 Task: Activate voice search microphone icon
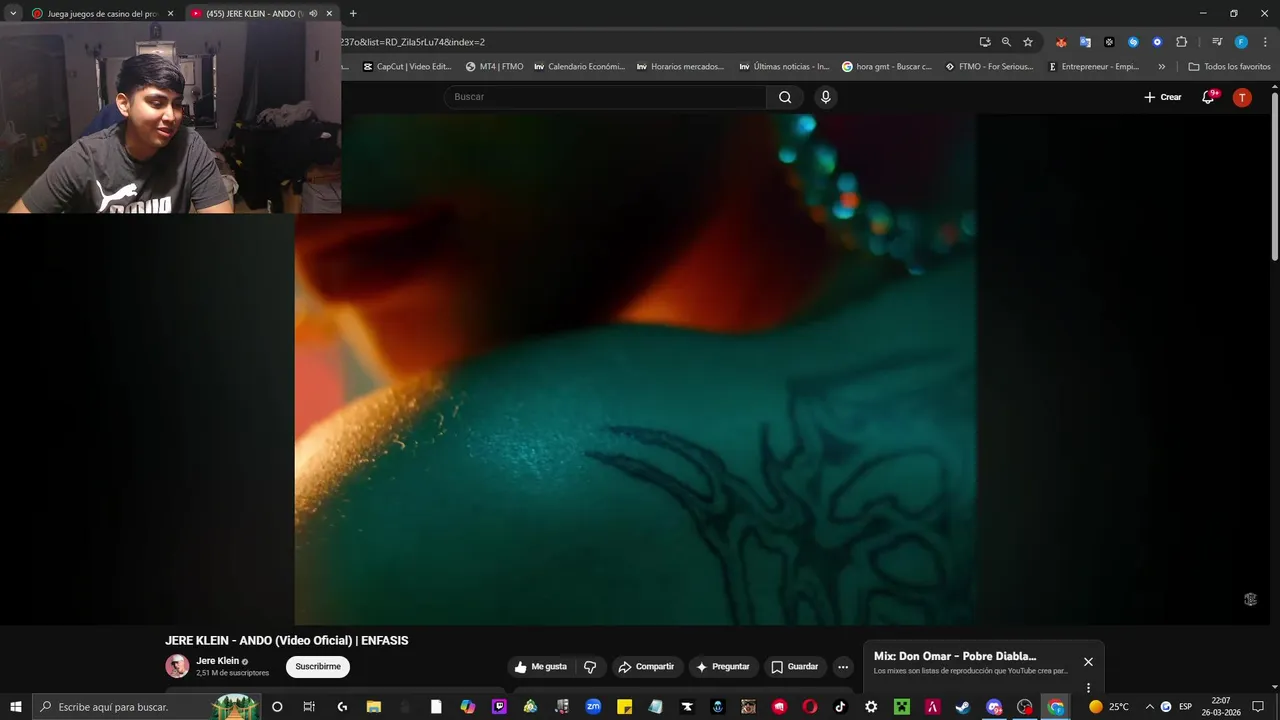tap(825, 97)
